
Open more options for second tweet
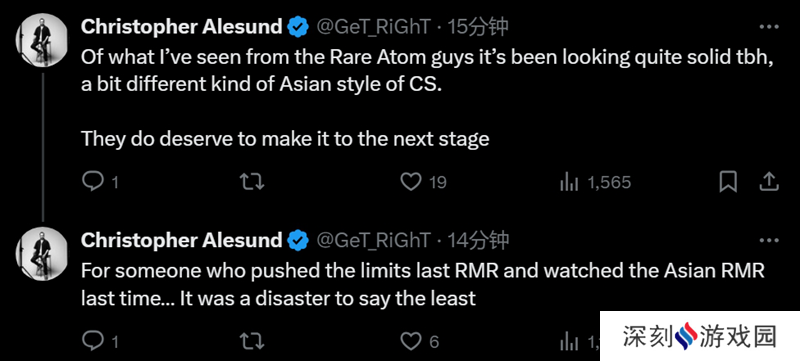(769, 240)
